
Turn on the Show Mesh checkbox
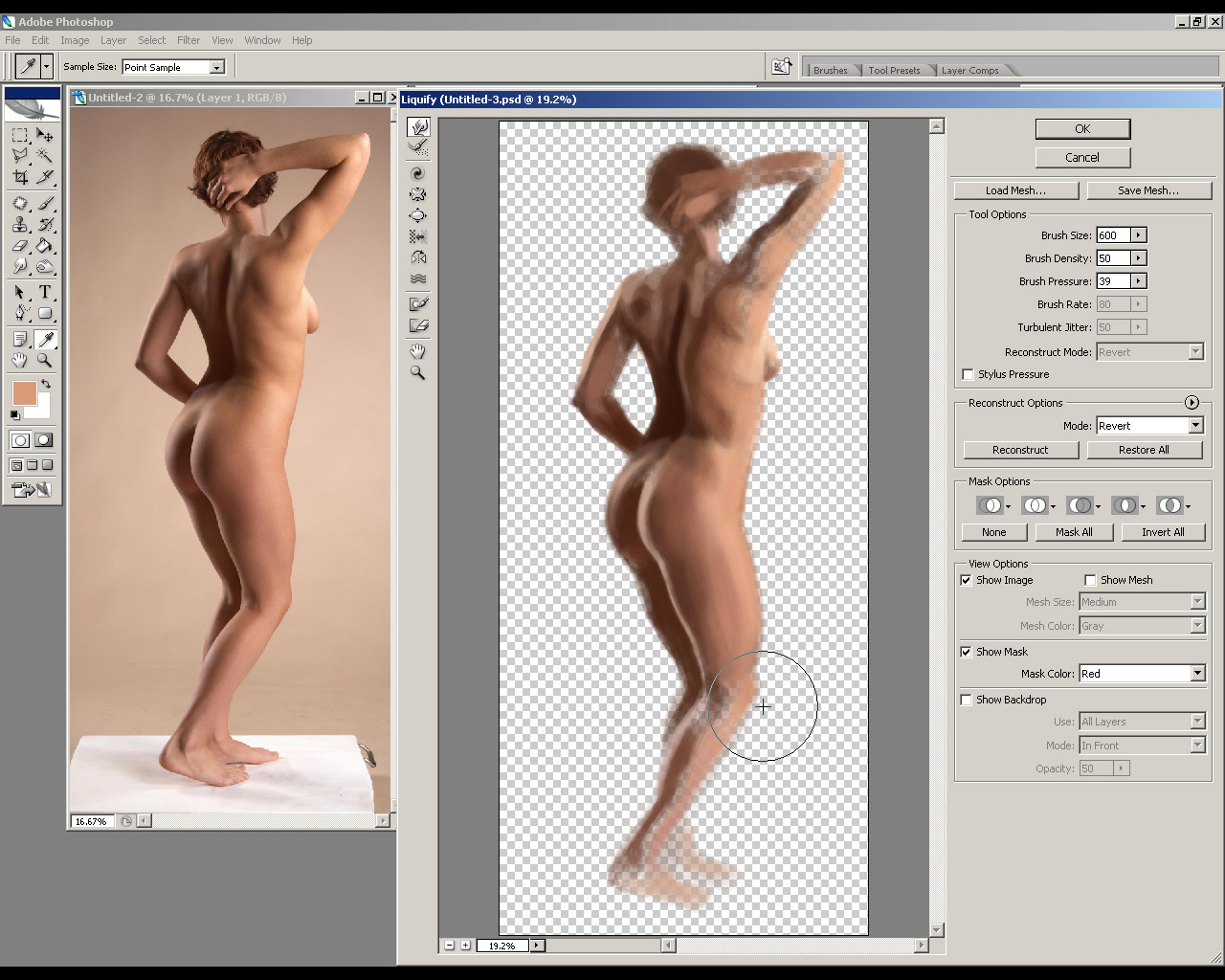[1090, 580]
